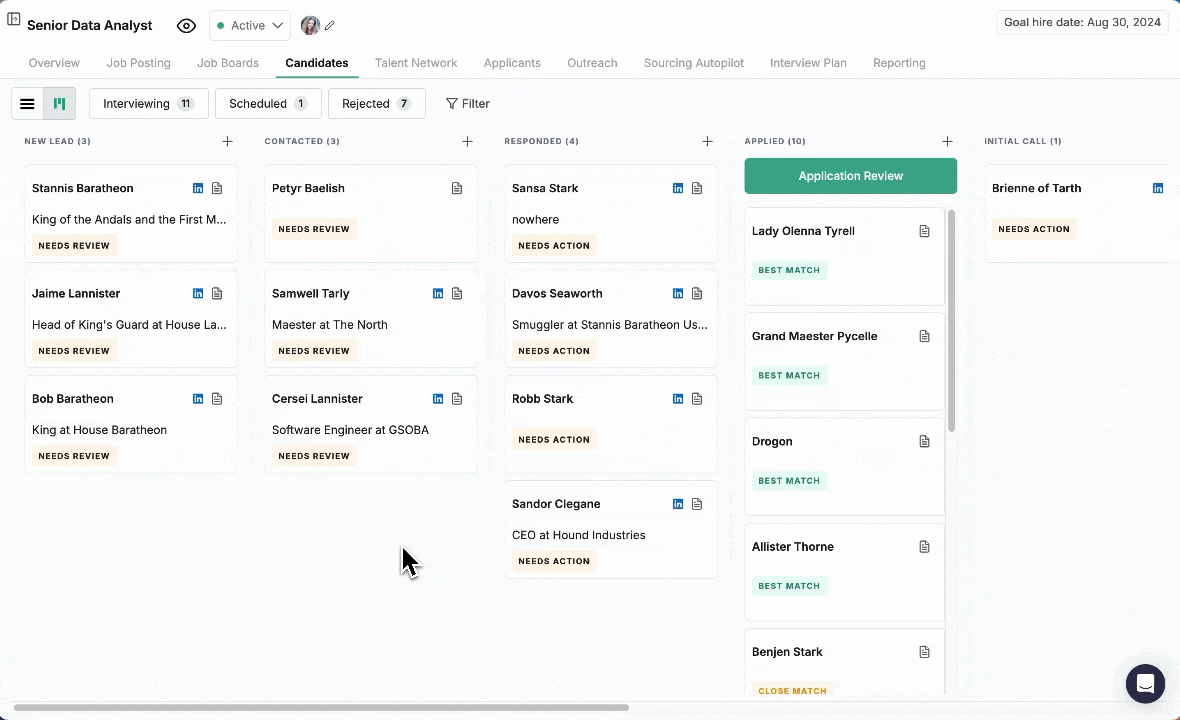Click Sansa Stark's LinkedIn icon

678,188
